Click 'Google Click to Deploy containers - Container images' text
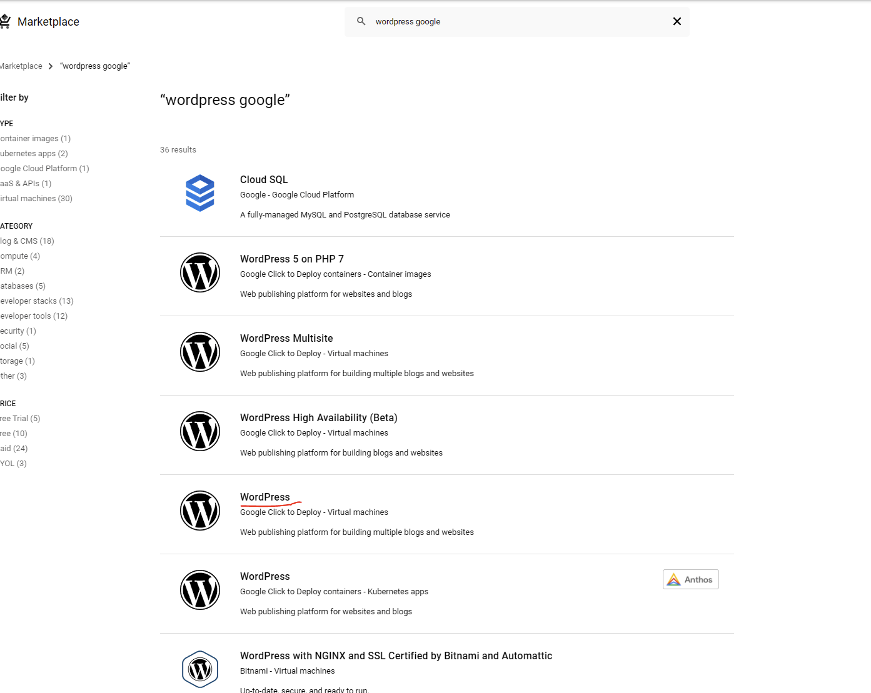The height and width of the screenshot is (693, 871). (336, 274)
